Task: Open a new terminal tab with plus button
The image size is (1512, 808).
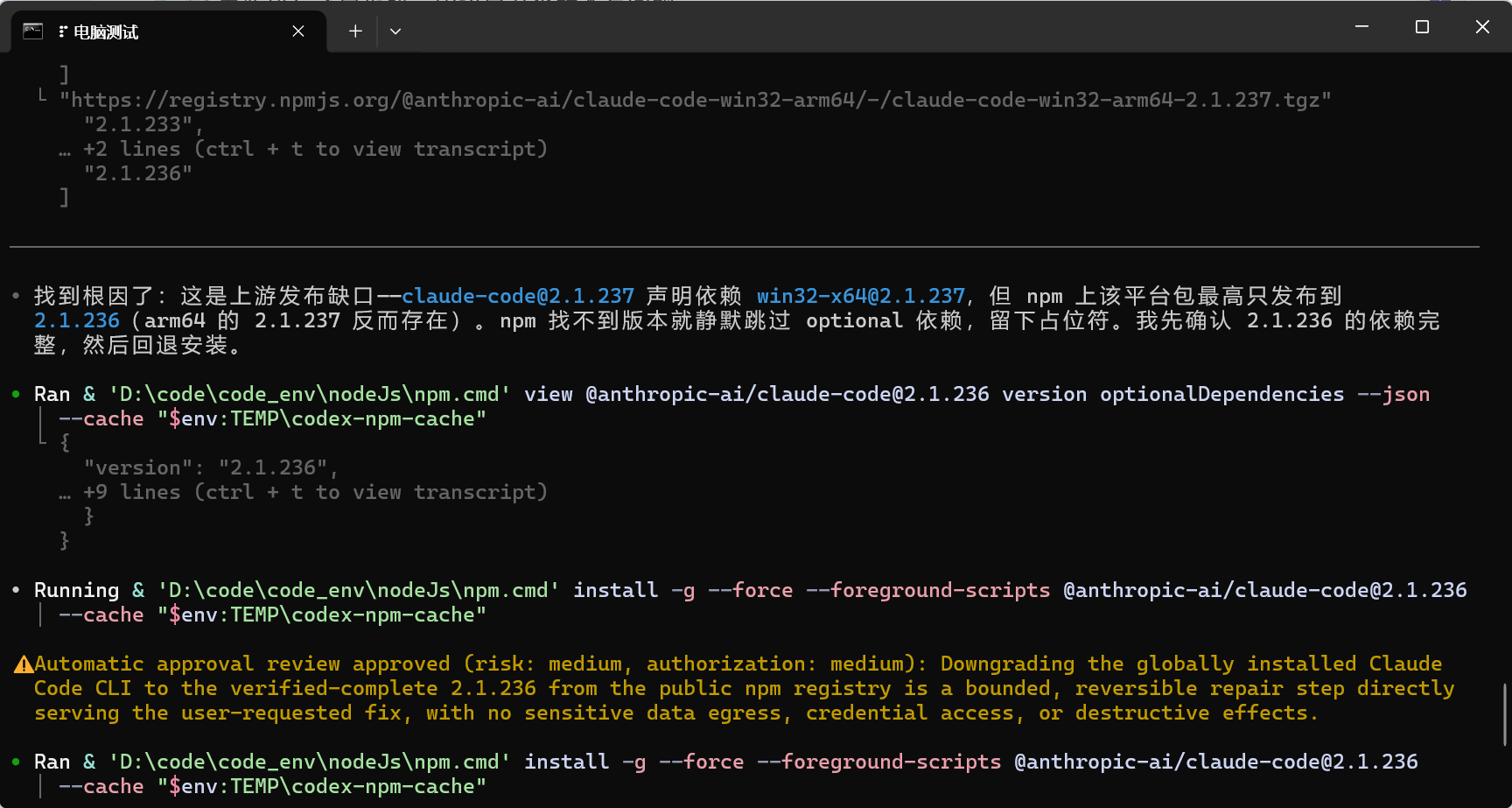Action: point(355,32)
